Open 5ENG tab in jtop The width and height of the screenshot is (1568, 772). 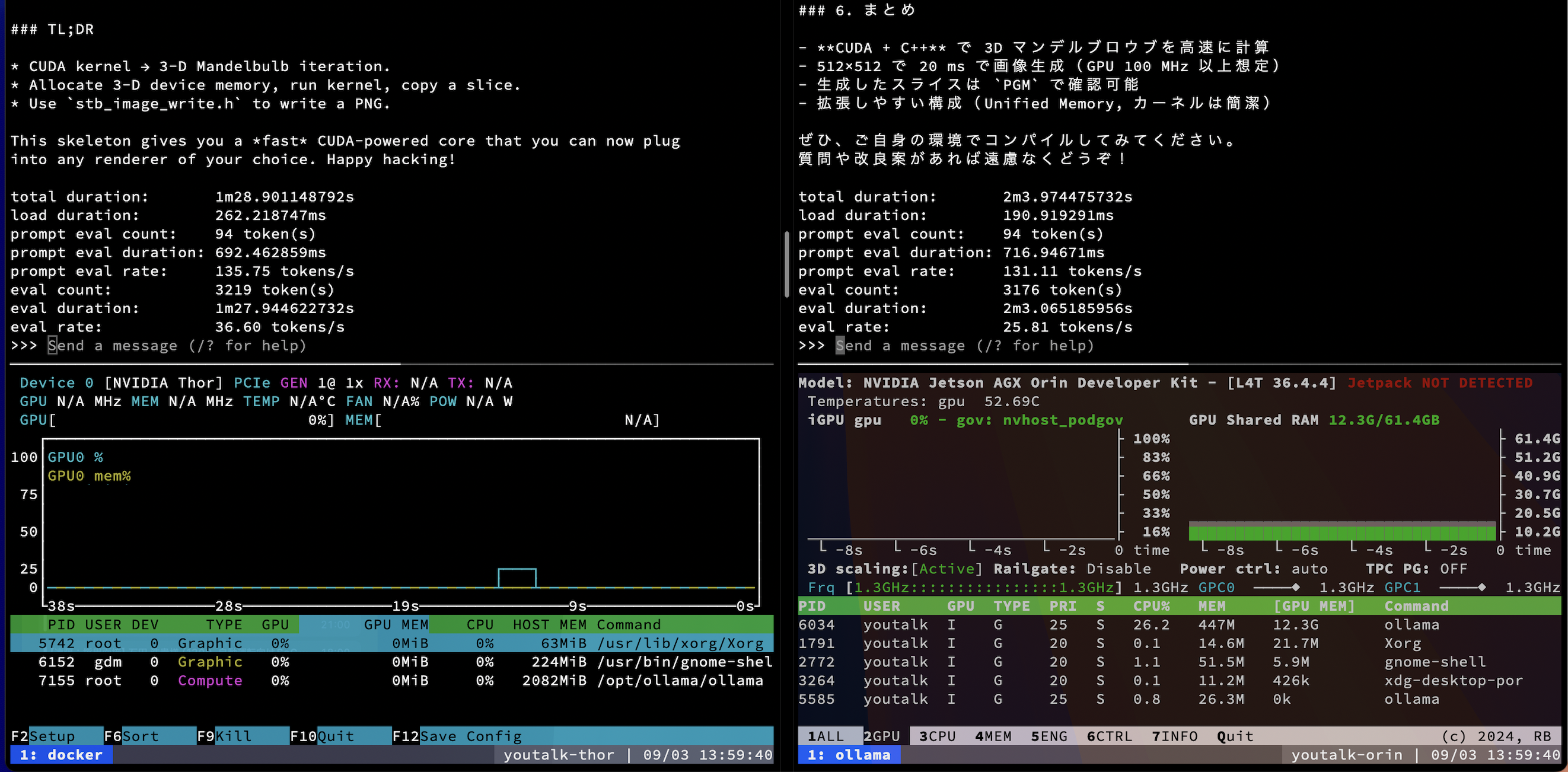click(x=1050, y=736)
